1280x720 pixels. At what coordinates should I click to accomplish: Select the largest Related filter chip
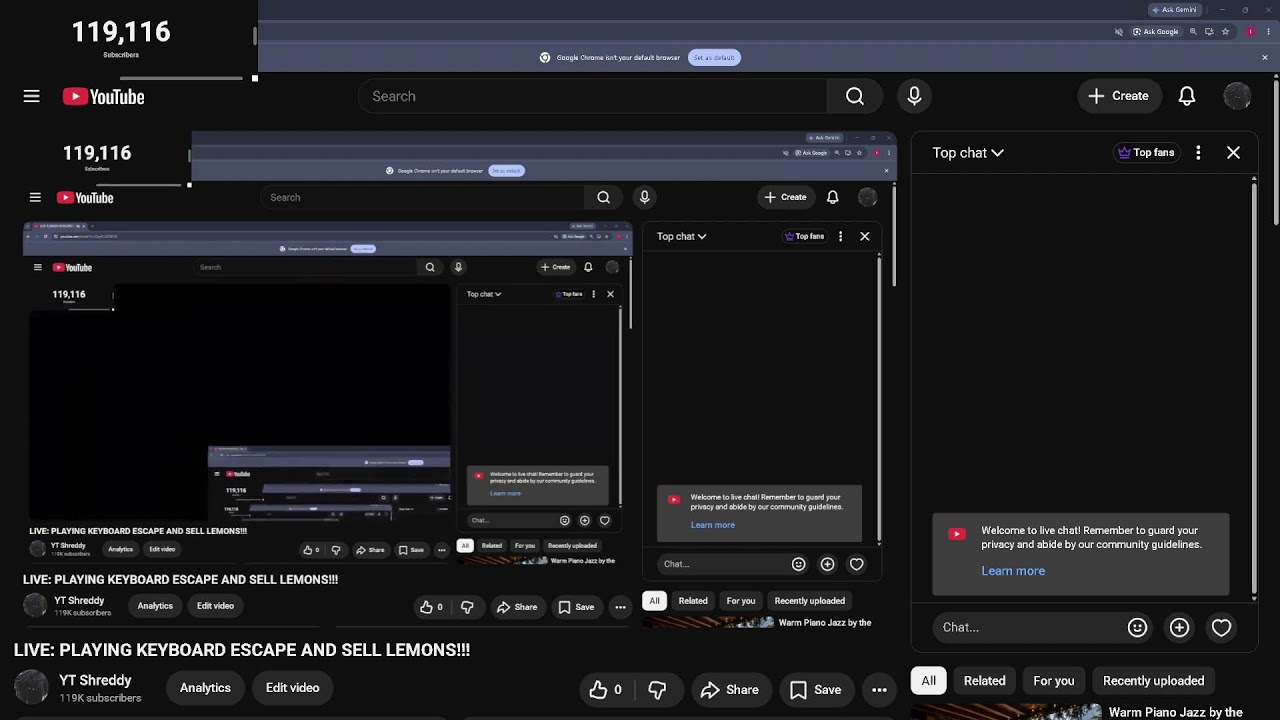coord(984,681)
